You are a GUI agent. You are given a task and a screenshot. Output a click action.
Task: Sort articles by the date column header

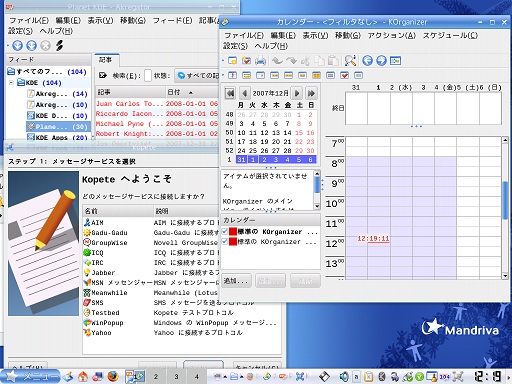(192, 92)
